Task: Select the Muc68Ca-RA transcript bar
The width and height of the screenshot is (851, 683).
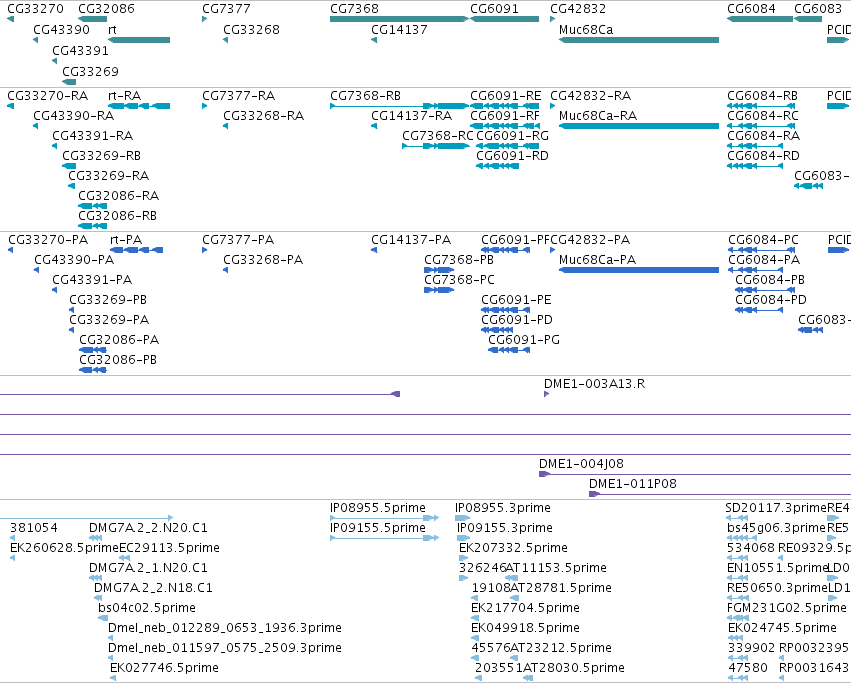Action: click(639, 126)
